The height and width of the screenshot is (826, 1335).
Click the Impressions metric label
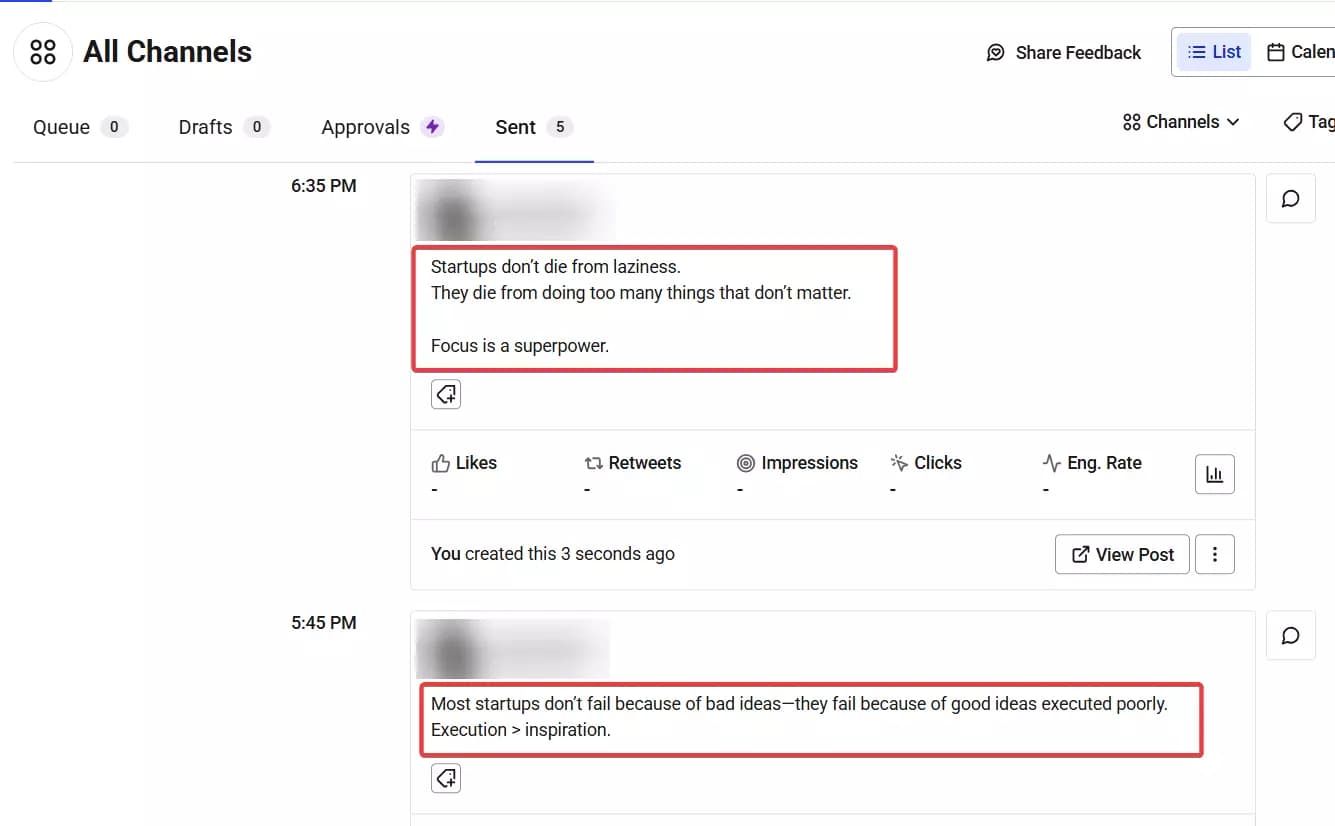797,463
